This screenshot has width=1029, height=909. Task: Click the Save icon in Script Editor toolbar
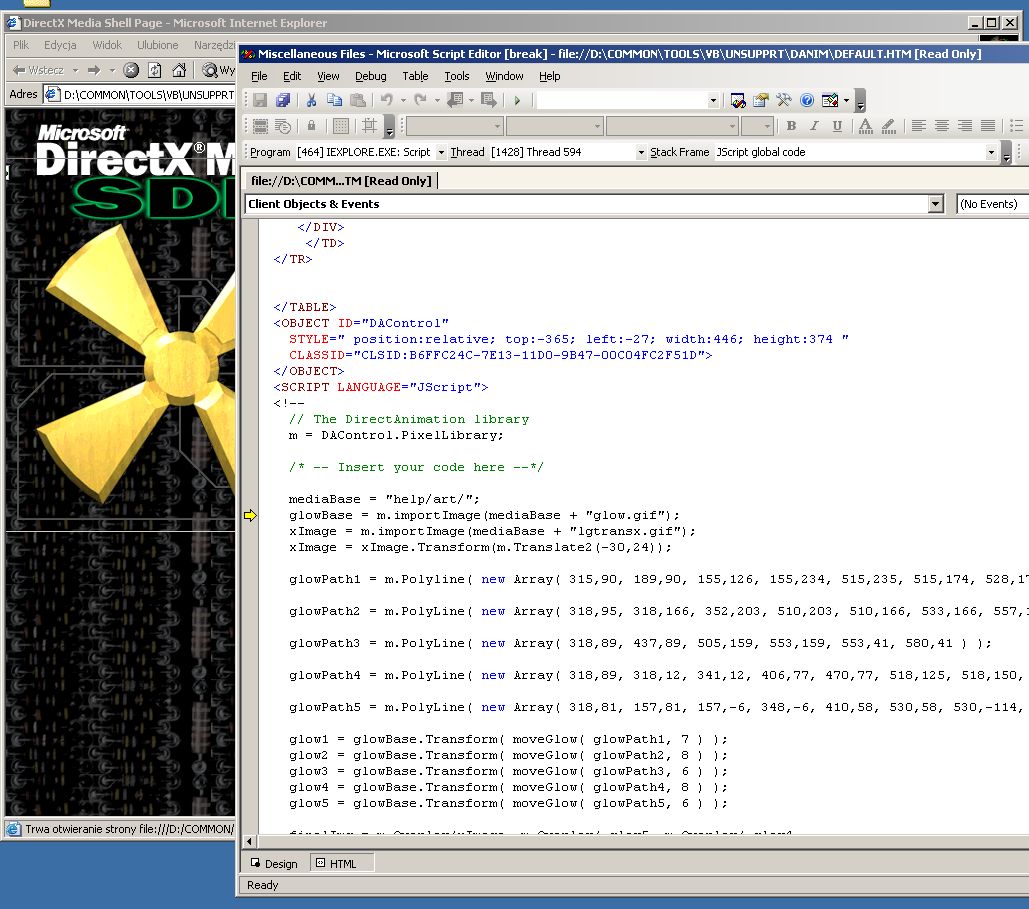click(260, 100)
